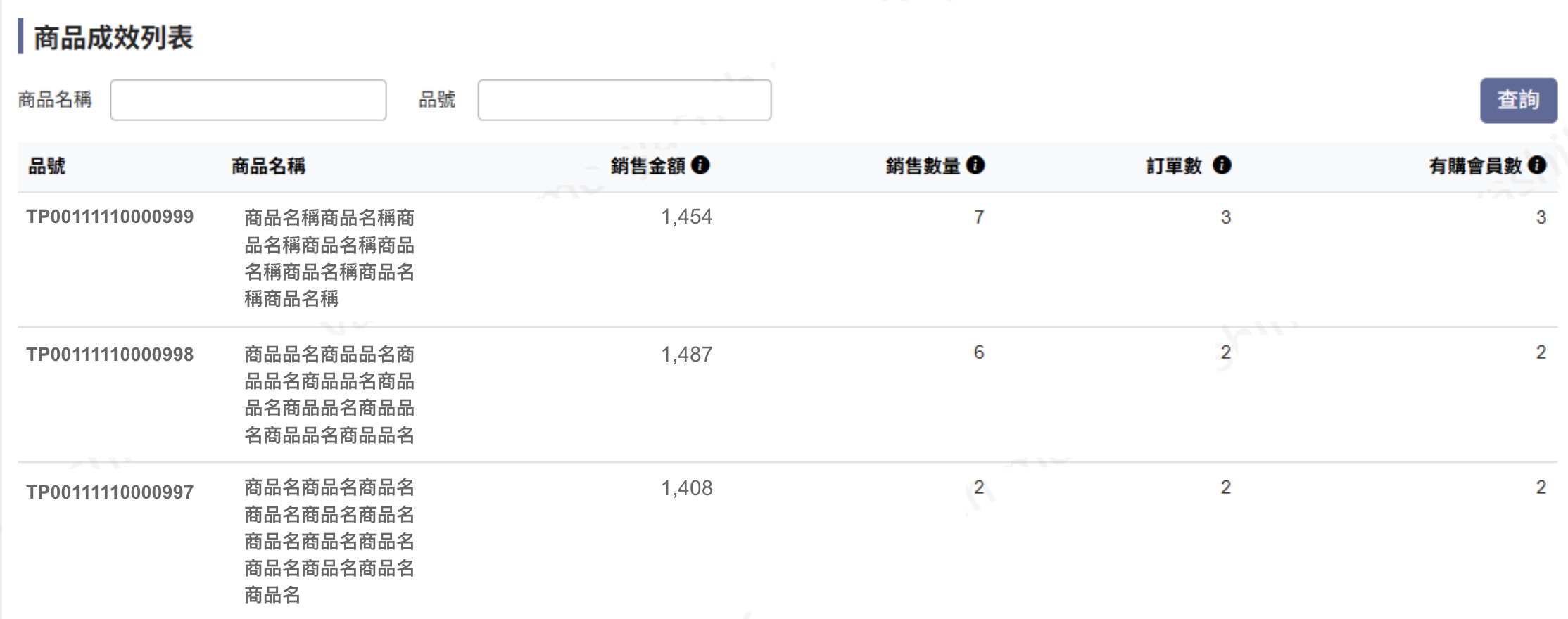This screenshot has width=1568, height=619.
Task: Click the 銷售數量 column header text
Action: pos(923,166)
